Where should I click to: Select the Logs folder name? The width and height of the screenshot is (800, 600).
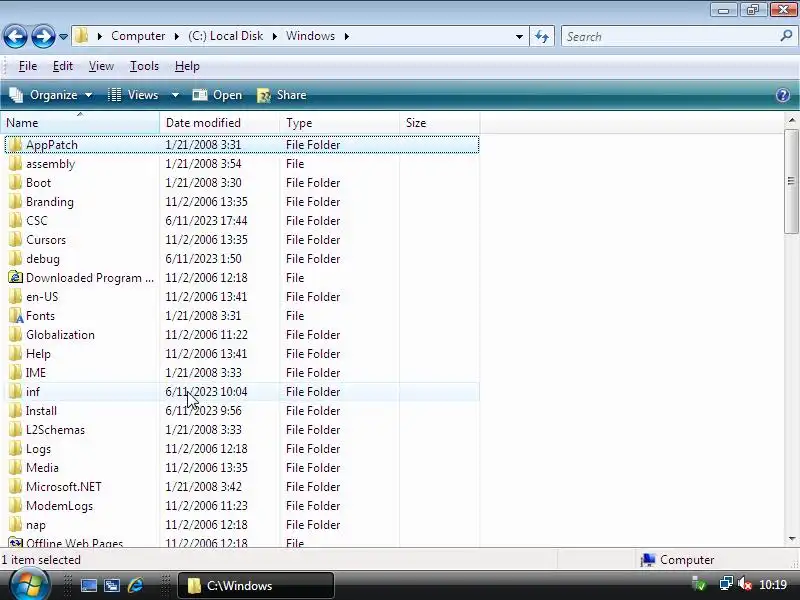point(38,449)
